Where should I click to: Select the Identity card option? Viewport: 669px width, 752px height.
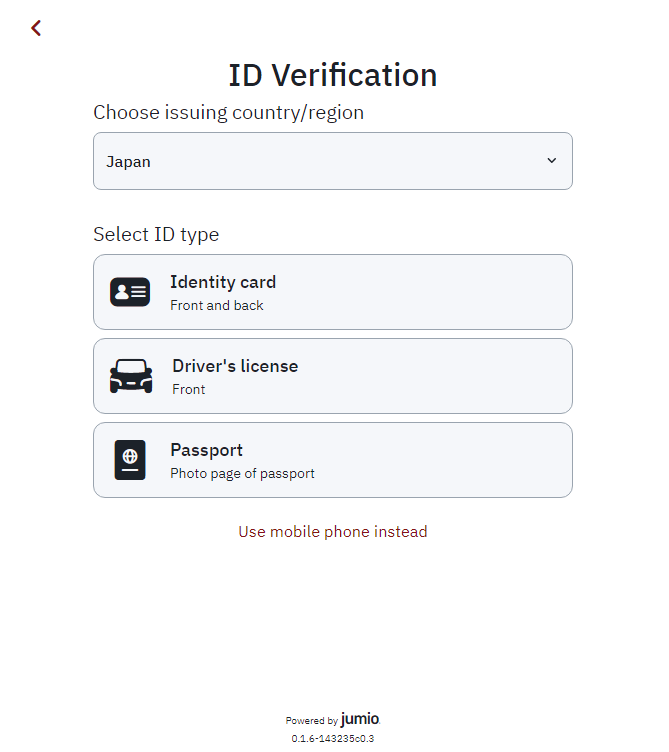point(332,292)
